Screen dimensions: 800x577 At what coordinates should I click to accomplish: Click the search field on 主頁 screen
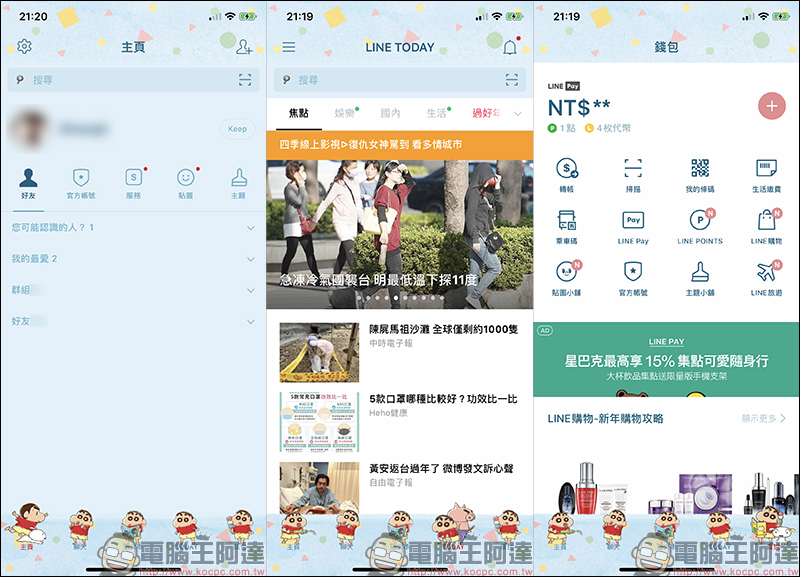pos(133,80)
